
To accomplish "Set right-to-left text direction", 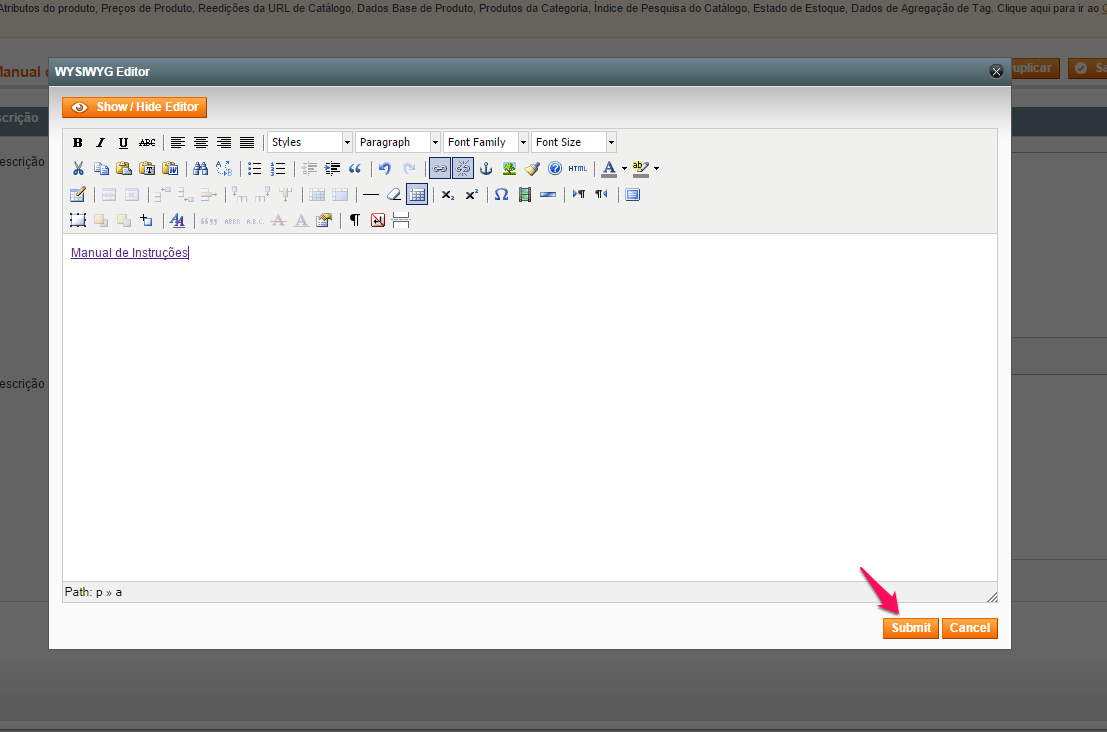I will 602,194.
